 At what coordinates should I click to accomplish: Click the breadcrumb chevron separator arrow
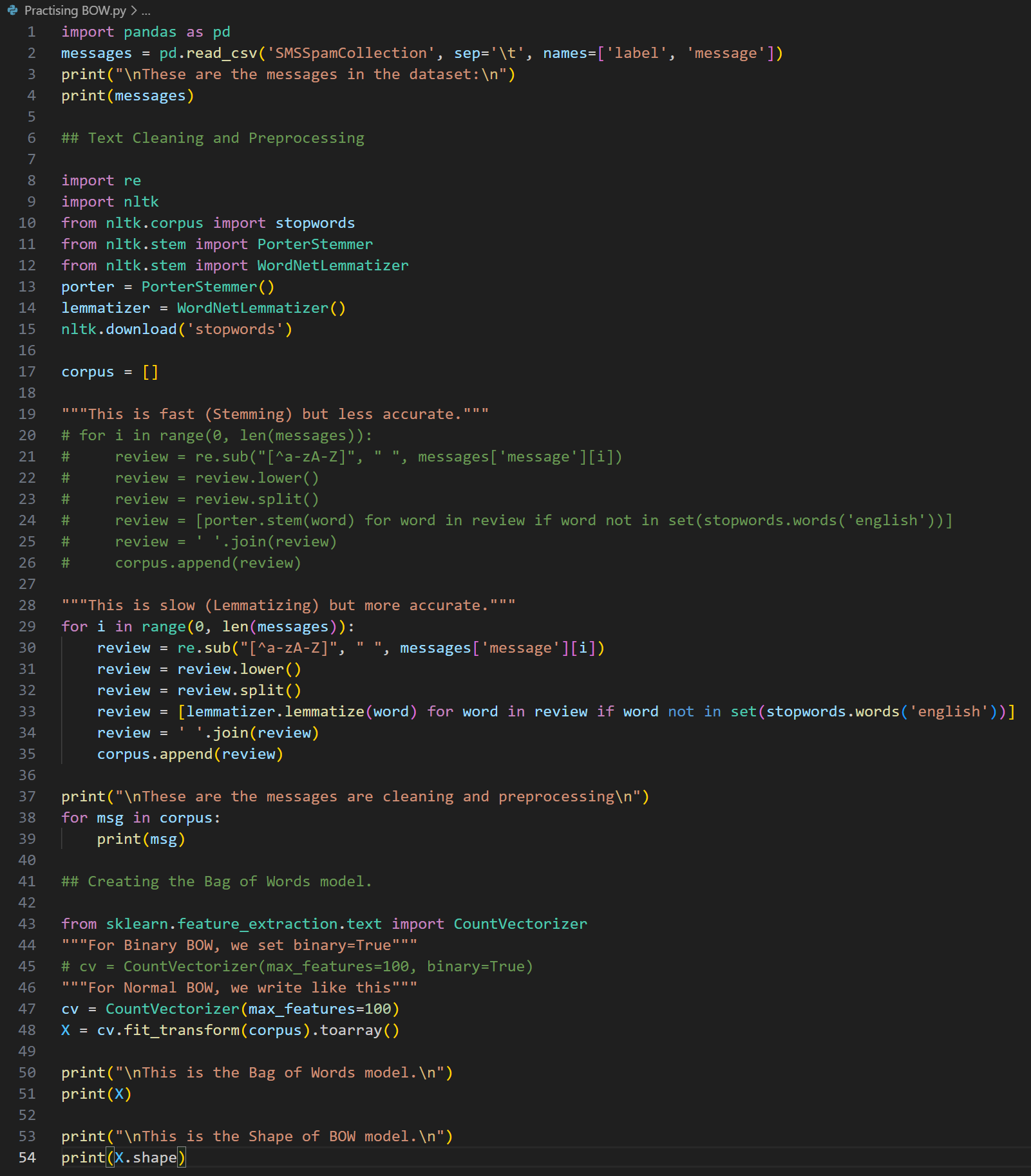pos(134,10)
